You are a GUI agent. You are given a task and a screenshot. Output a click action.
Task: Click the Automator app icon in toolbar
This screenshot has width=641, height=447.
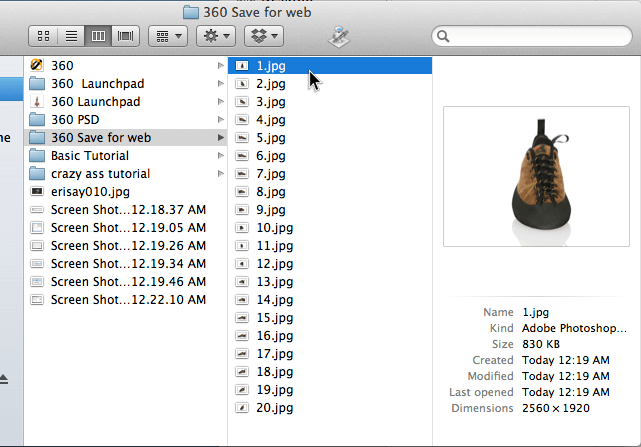pos(340,37)
